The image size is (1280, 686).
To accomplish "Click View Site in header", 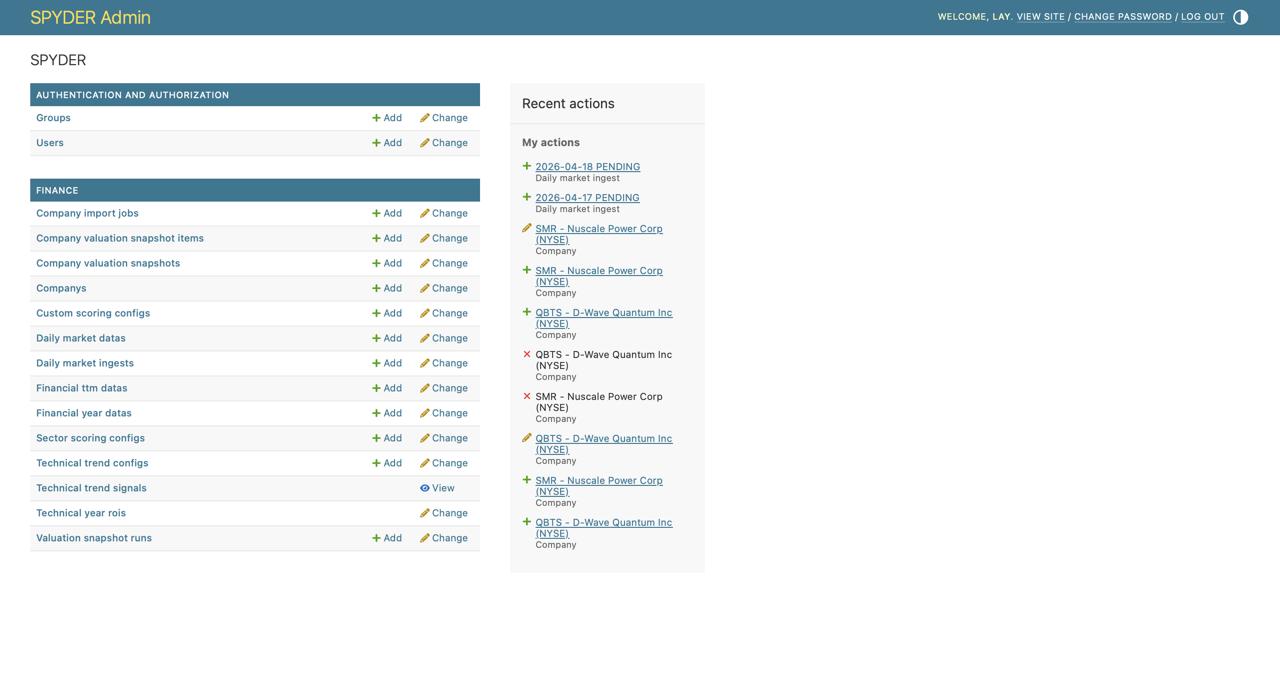I will (x=1040, y=17).
